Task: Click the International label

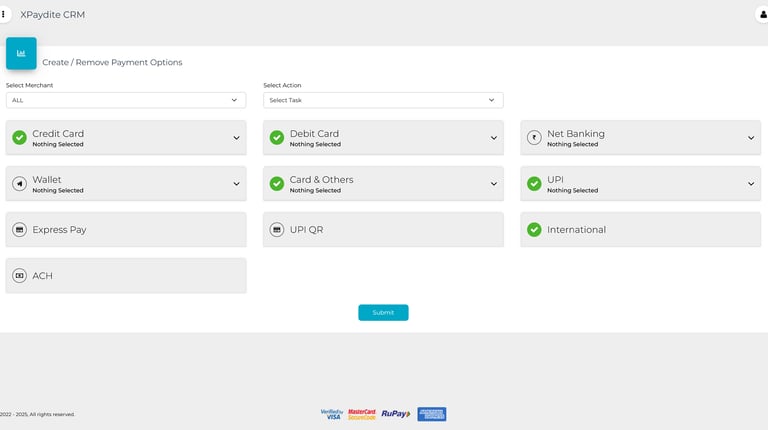Action: click(x=576, y=230)
